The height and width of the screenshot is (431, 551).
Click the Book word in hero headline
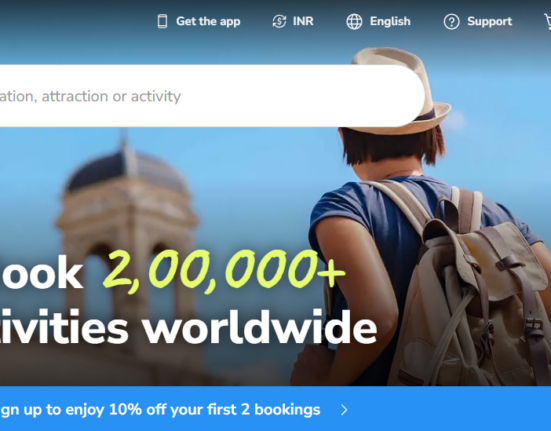pyautogui.click(x=41, y=272)
